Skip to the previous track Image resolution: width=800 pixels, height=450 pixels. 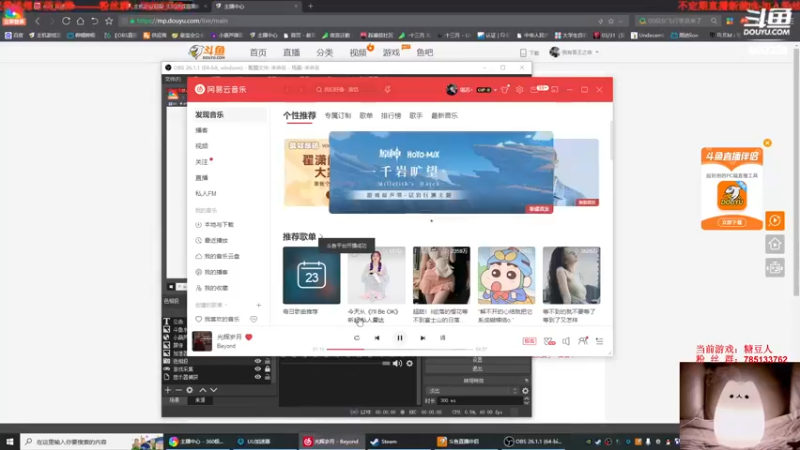(377, 338)
